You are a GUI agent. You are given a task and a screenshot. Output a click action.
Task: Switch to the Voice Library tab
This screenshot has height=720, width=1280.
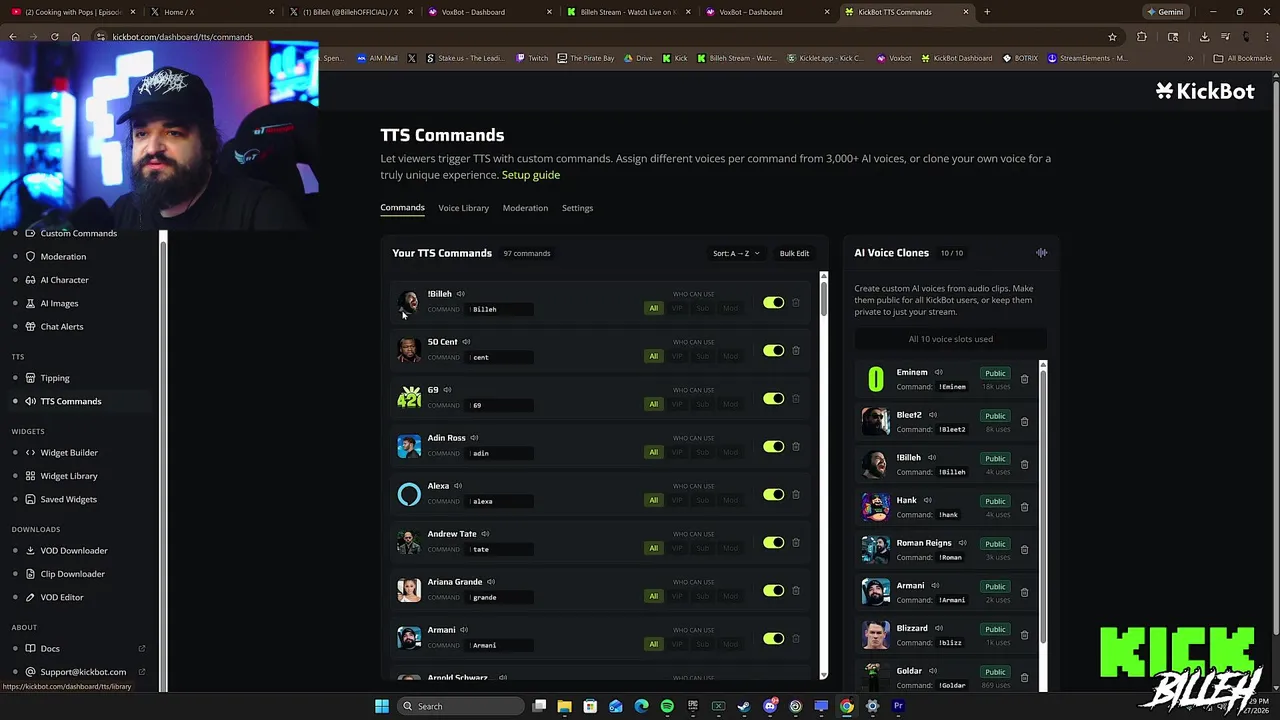pyautogui.click(x=463, y=208)
